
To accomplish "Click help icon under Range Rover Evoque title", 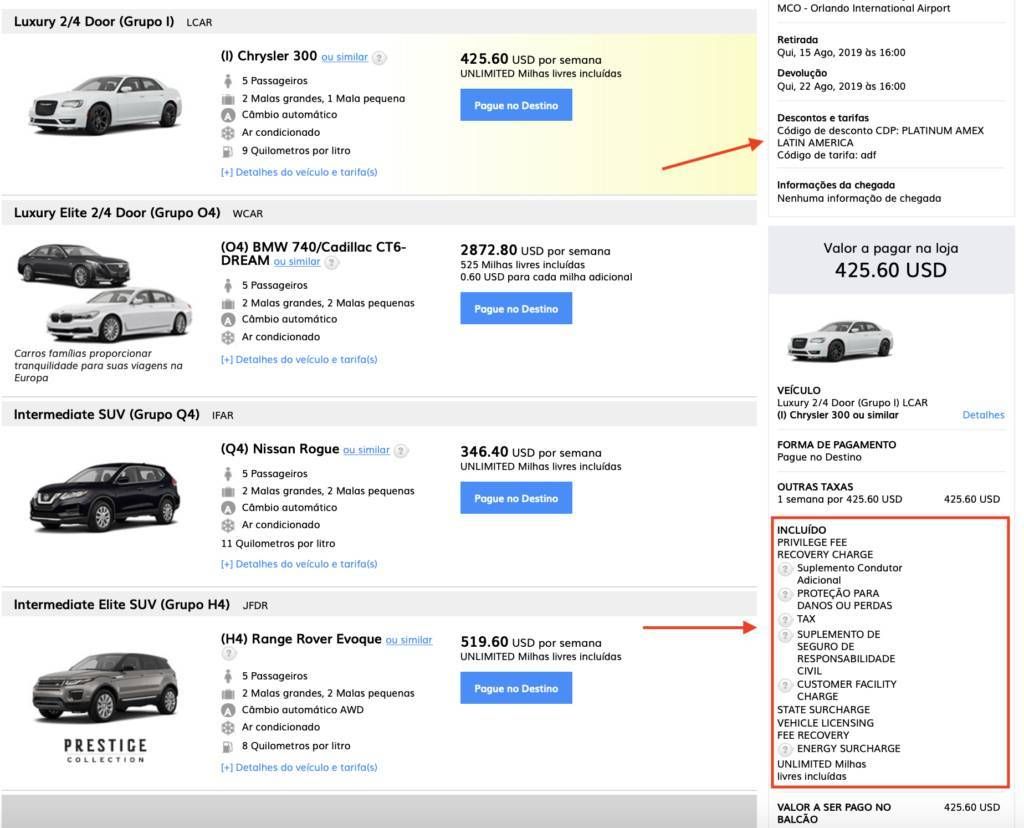I will [228, 653].
